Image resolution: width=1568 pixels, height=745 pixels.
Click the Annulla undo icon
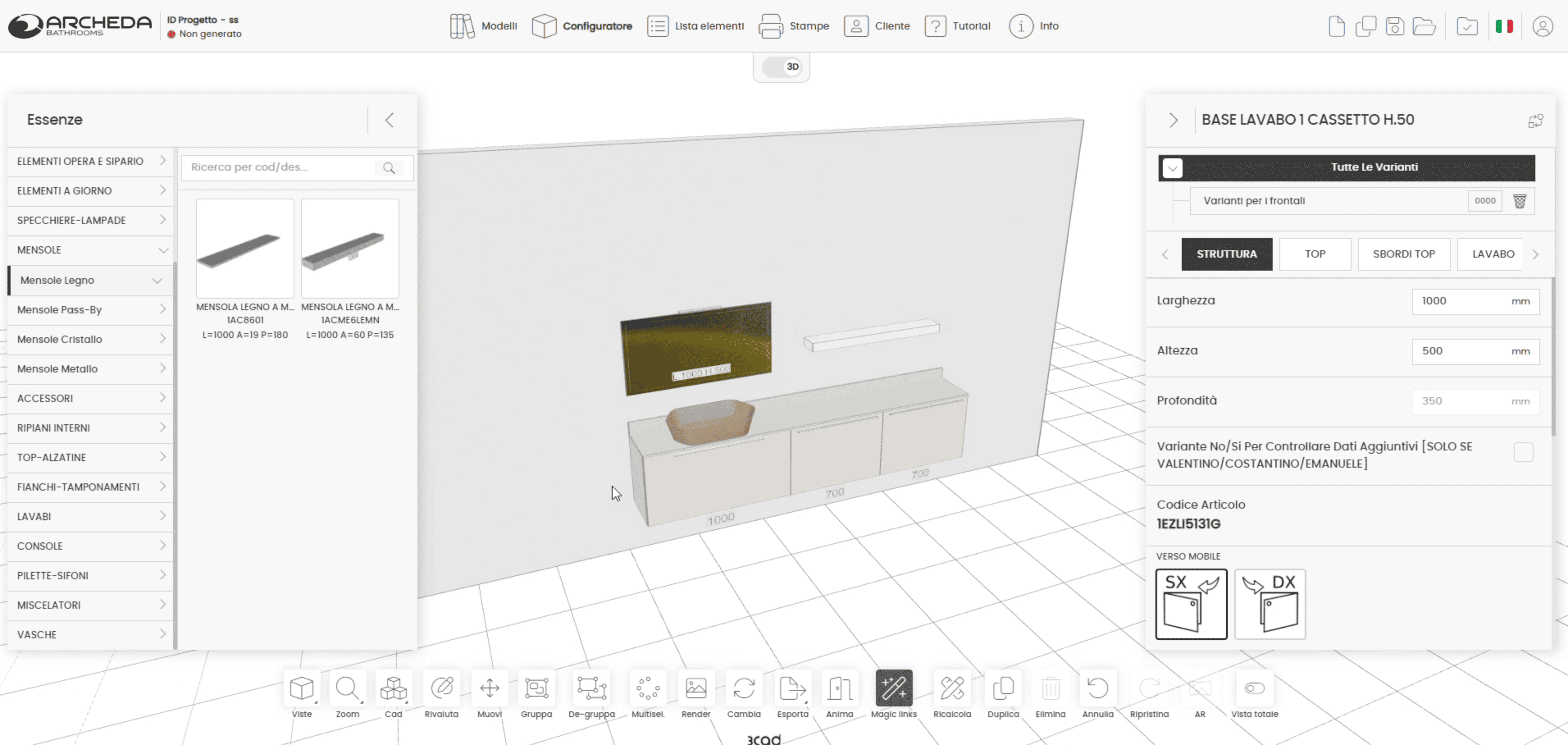pyautogui.click(x=1098, y=688)
